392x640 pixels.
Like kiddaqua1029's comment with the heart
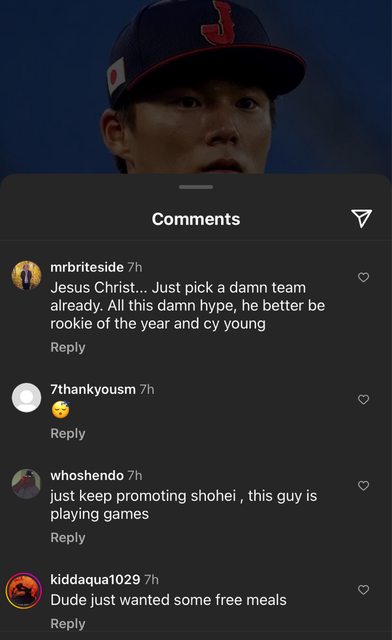click(x=363, y=589)
